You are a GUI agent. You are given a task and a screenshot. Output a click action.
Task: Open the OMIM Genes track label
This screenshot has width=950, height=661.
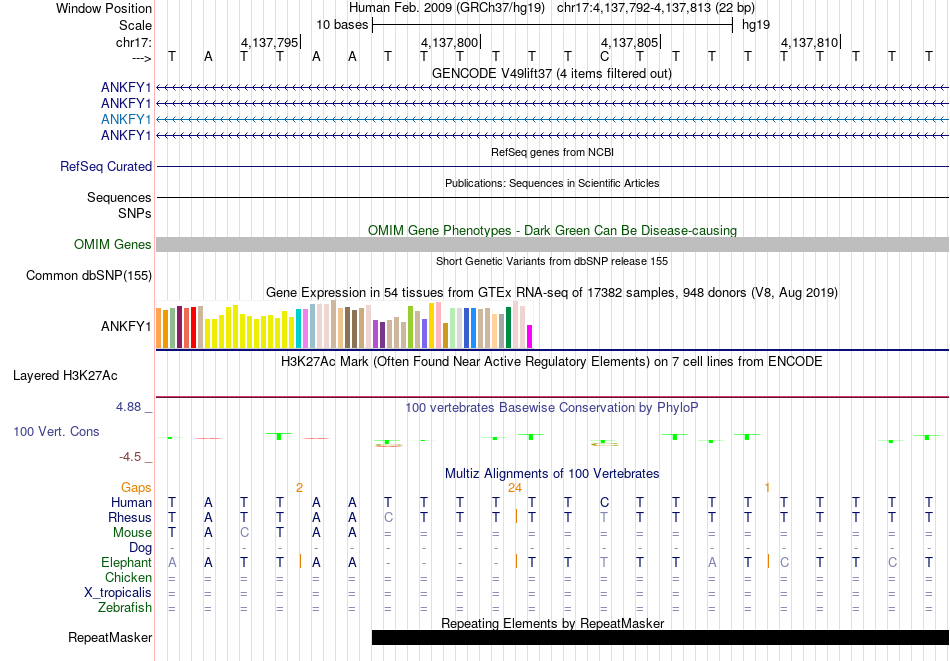[x=113, y=245]
